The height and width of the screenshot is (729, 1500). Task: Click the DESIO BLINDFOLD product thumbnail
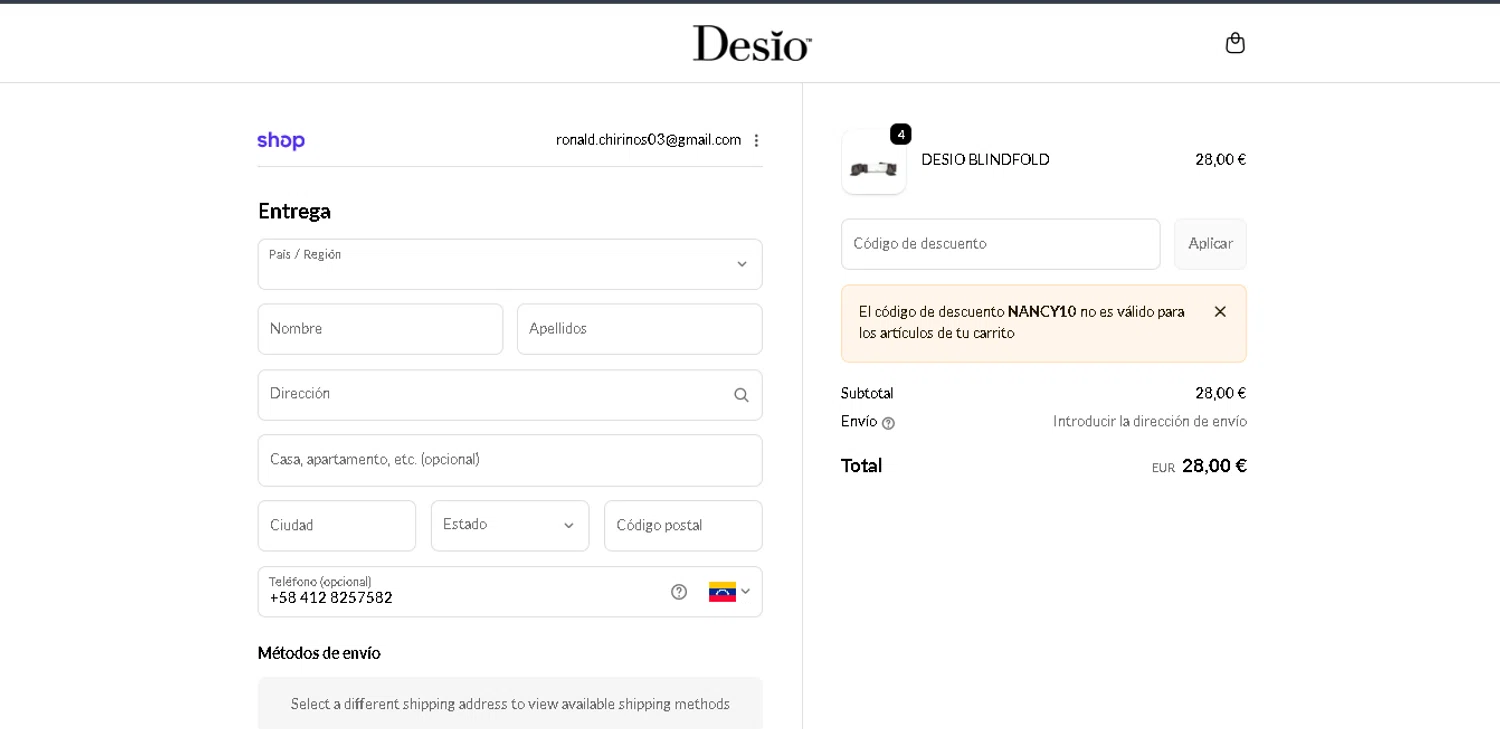coord(874,162)
